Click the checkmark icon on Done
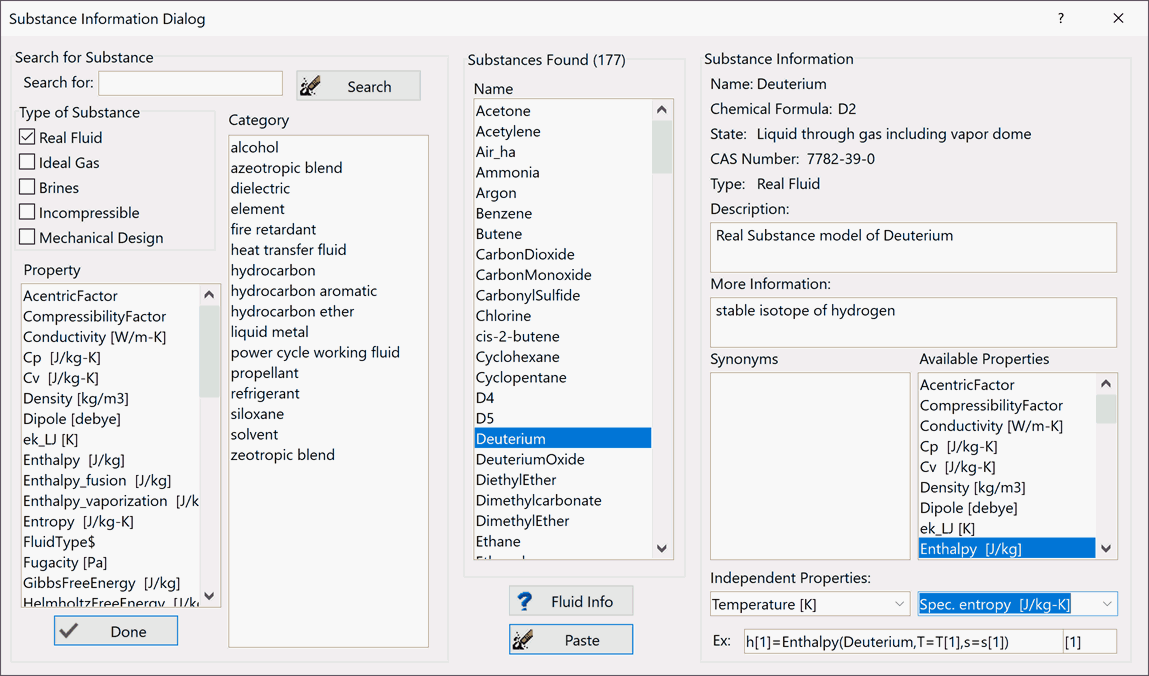 point(69,631)
